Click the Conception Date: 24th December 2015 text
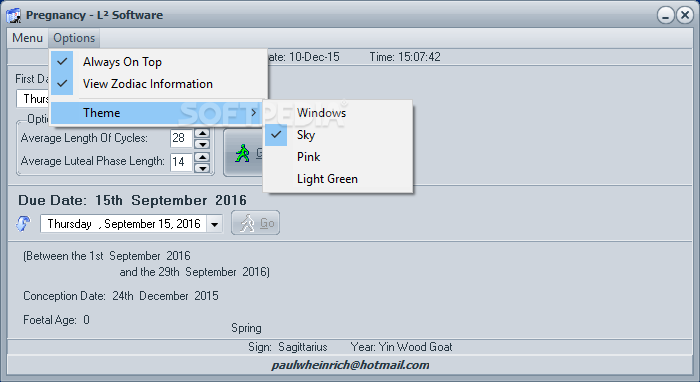This screenshot has height=382, width=700. (121, 296)
